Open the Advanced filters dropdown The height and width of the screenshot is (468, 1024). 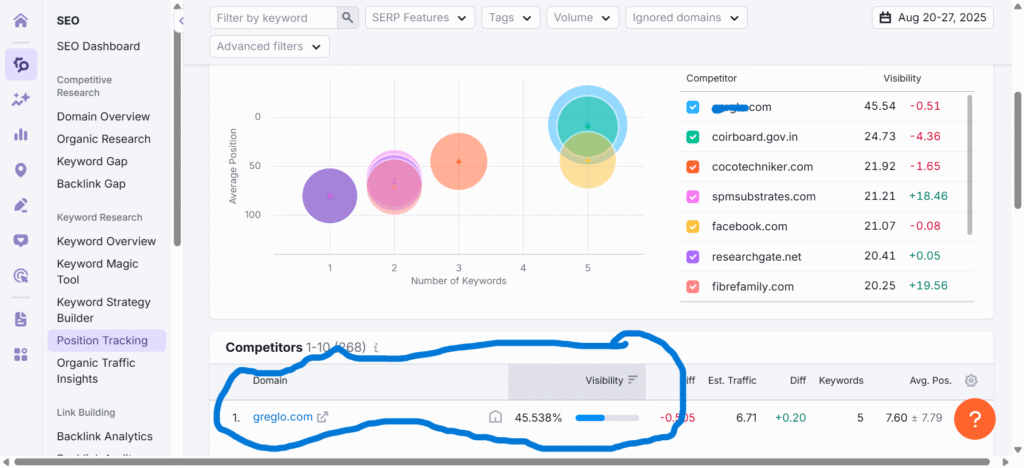[x=270, y=47]
